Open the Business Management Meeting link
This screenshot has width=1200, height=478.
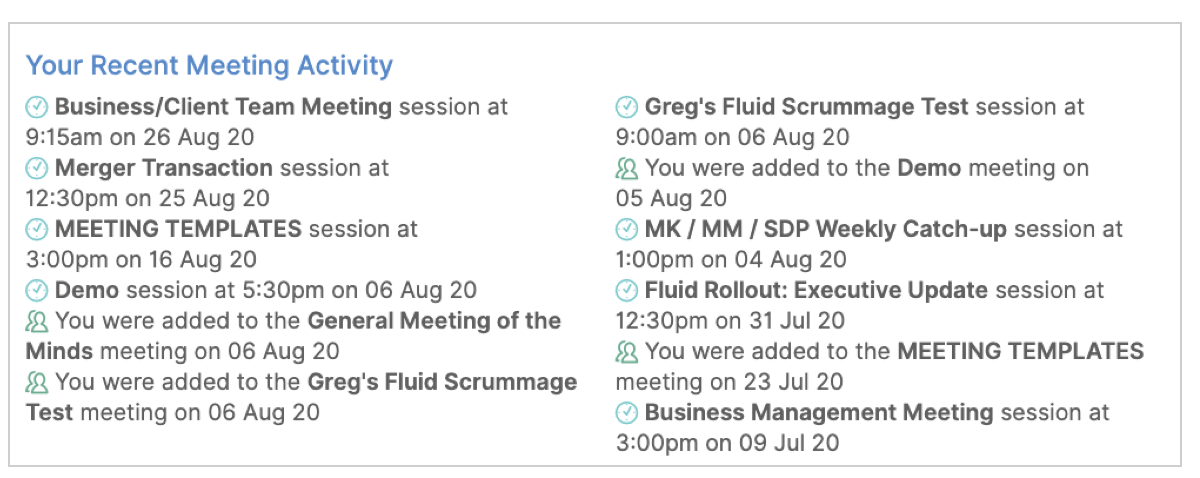point(819,413)
